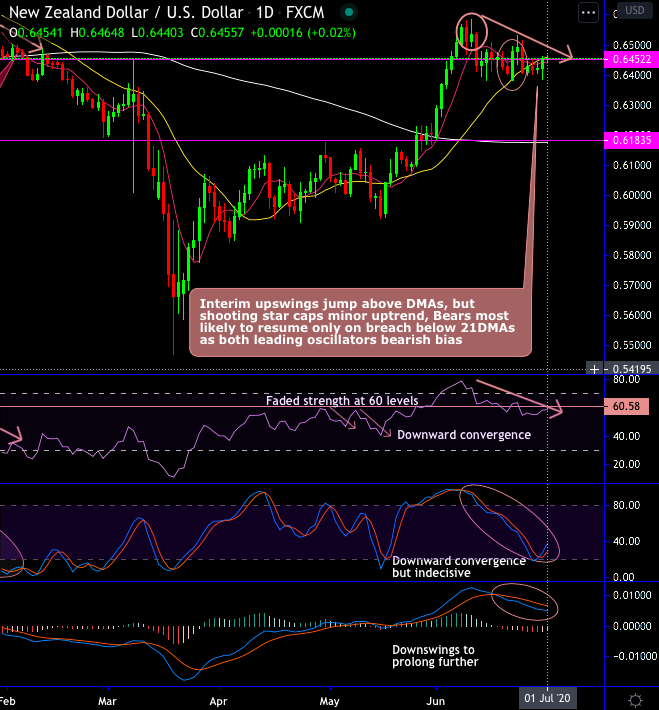Viewport: 659px width, 710px height.
Task: Click the 0.54195 crosshair price label
Action: tap(632, 369)
